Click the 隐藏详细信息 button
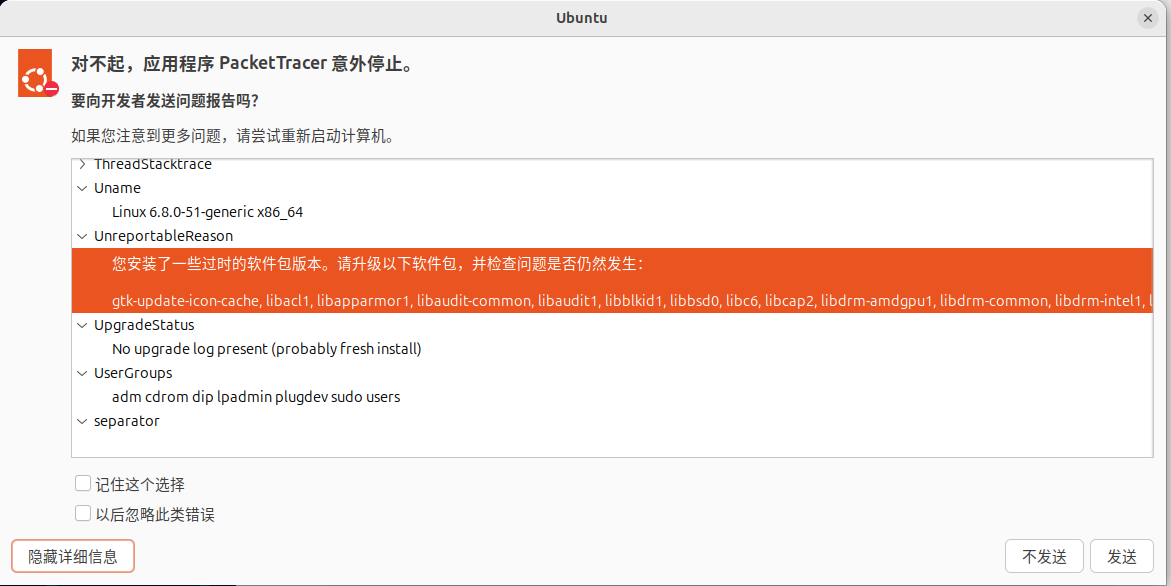This screenshot has height=586, width=1171. pos(73,556)
